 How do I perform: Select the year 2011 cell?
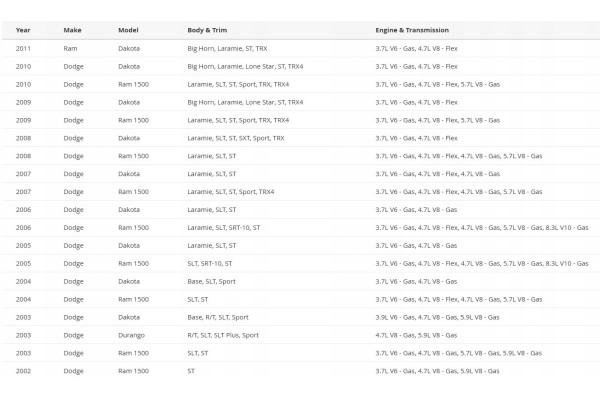coord(23,48)
